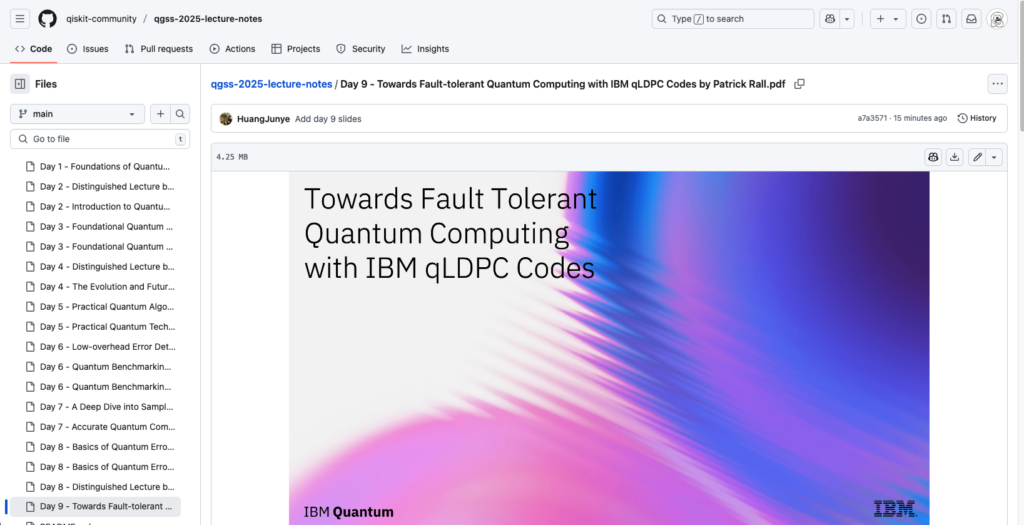
Task: Focus the Go to file input
Action: [x=100, y=139]
